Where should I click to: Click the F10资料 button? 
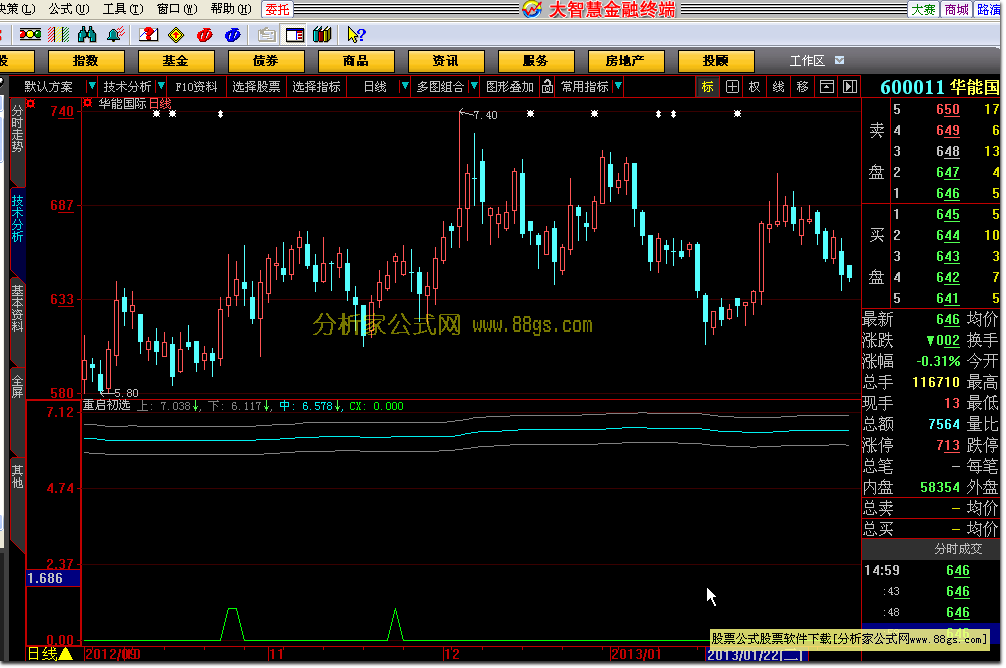196,87
